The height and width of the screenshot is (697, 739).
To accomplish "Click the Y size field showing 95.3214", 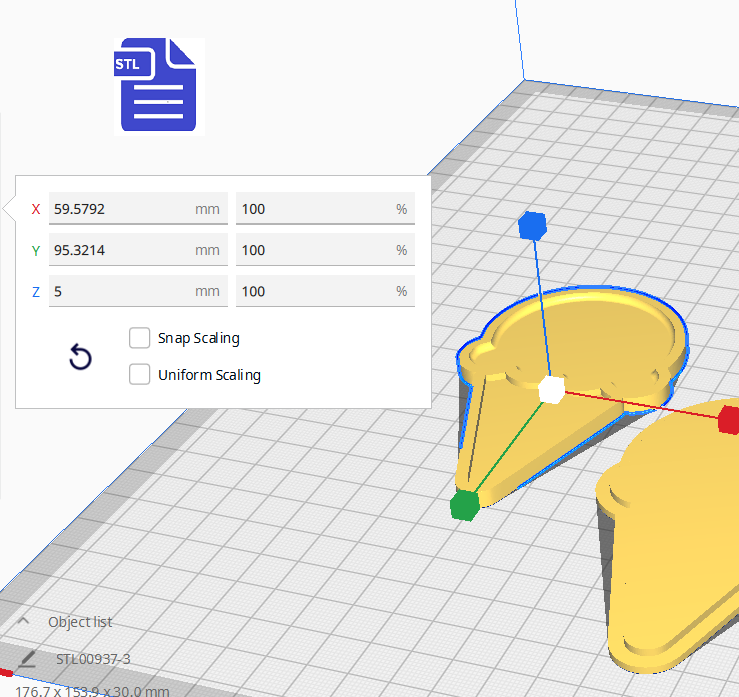I will [120, 250].
